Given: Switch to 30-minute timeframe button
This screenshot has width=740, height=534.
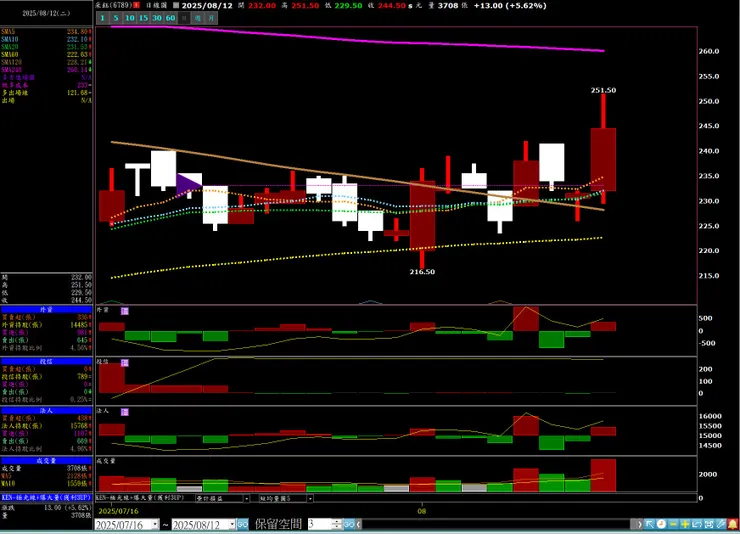Looking at the screenshot, I should click(x=157, y=18).
